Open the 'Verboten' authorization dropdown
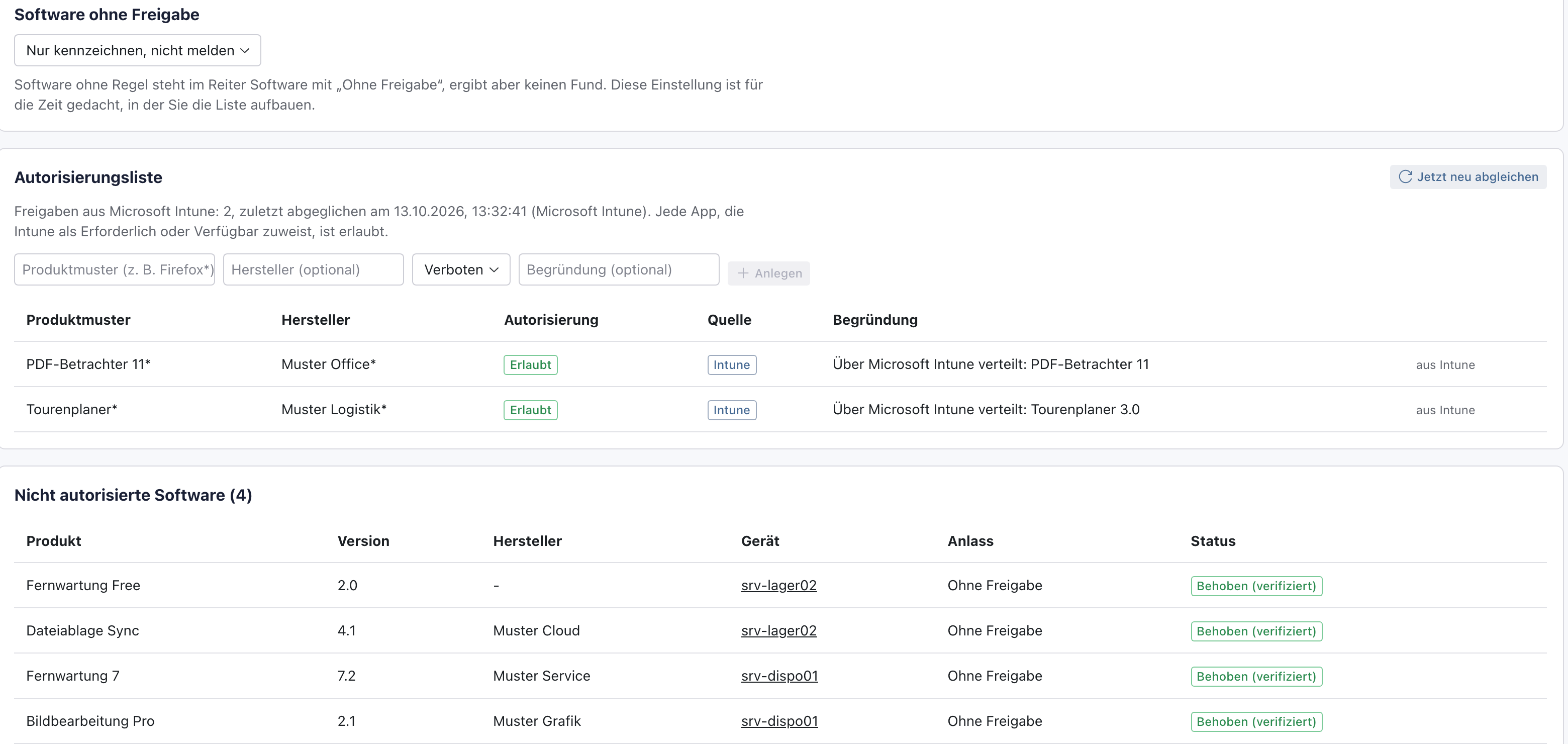 click(x=461, y=269)
